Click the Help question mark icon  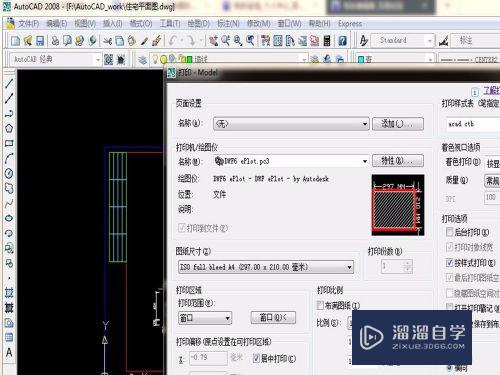(x=342, y=41)
